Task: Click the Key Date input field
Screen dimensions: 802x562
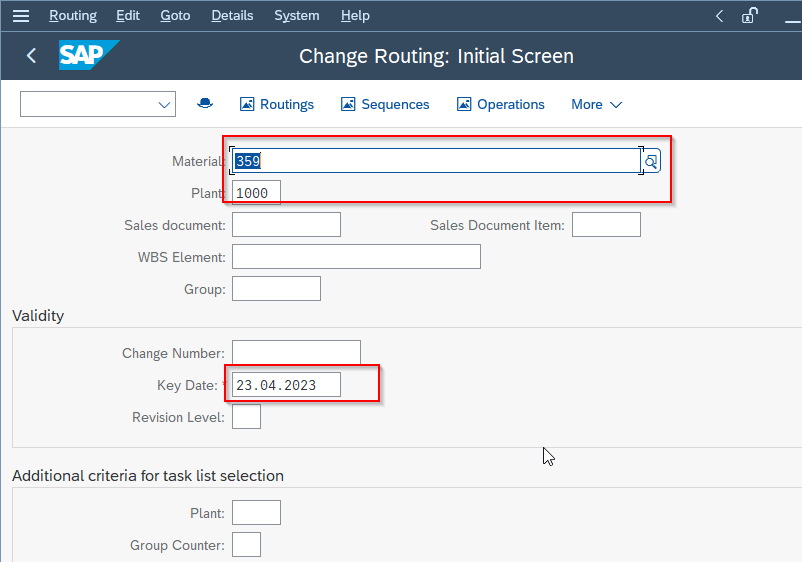Action: [x=286, y=385]
